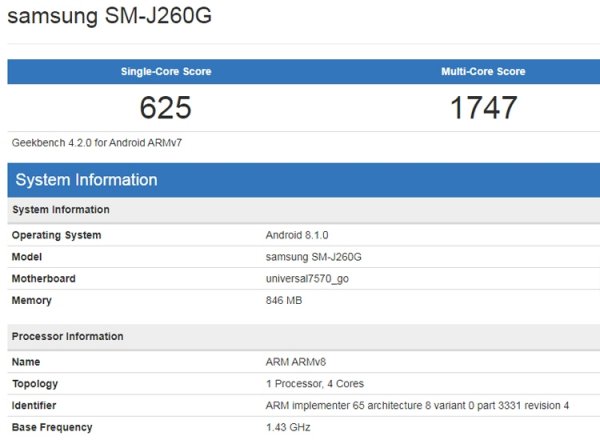Click the Motherboard row label

click(x=43, y=279)
